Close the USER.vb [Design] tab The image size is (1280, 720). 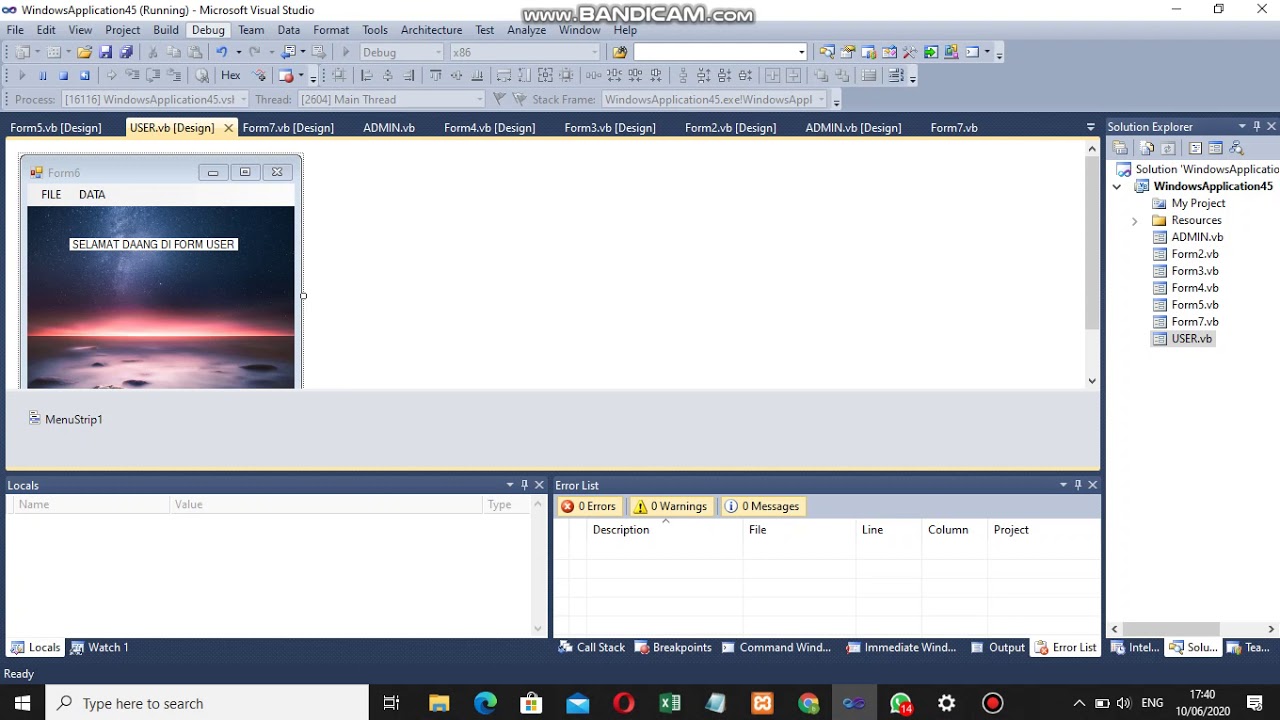[x=228, y=127]
